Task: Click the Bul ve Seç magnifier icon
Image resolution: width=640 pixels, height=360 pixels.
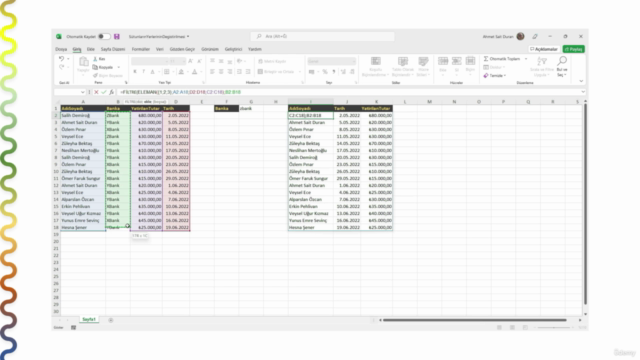Action: 562,61
